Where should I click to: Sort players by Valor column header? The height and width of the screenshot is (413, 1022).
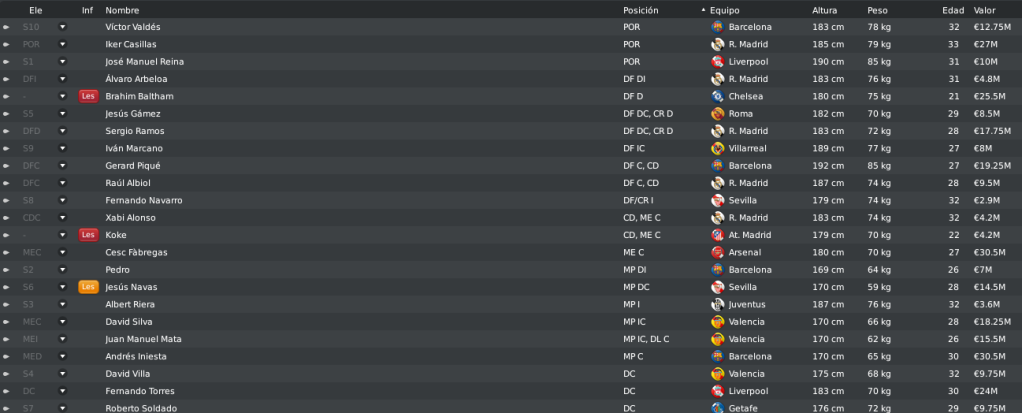click(984, 10)
